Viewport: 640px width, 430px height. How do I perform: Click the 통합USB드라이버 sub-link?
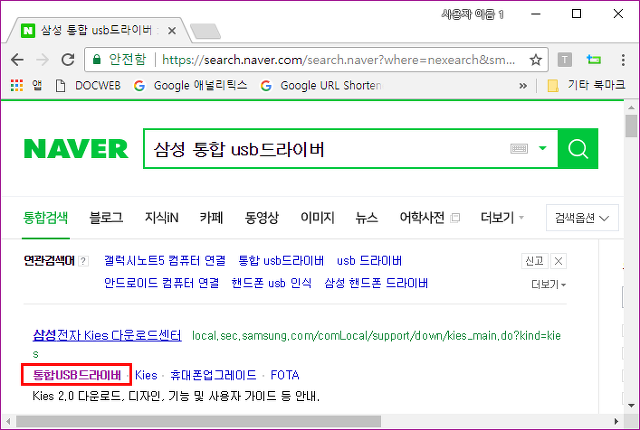tap(77, 375)
